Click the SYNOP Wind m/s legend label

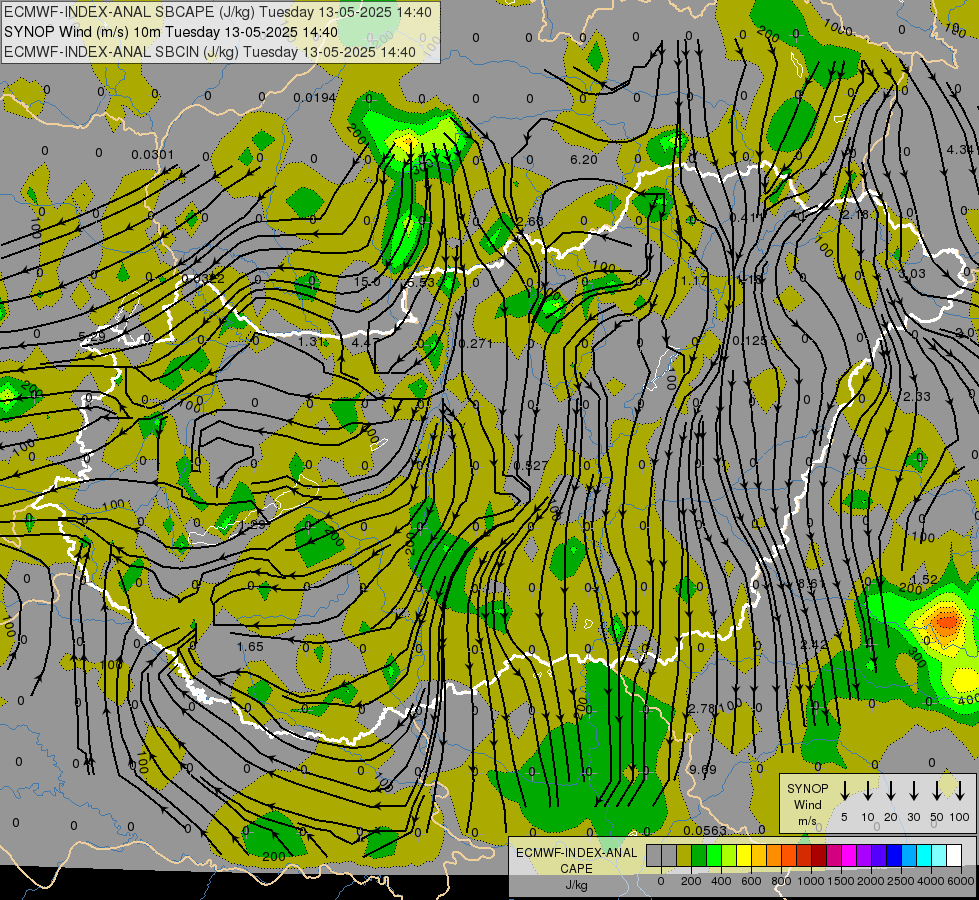[x=807, y=805]
